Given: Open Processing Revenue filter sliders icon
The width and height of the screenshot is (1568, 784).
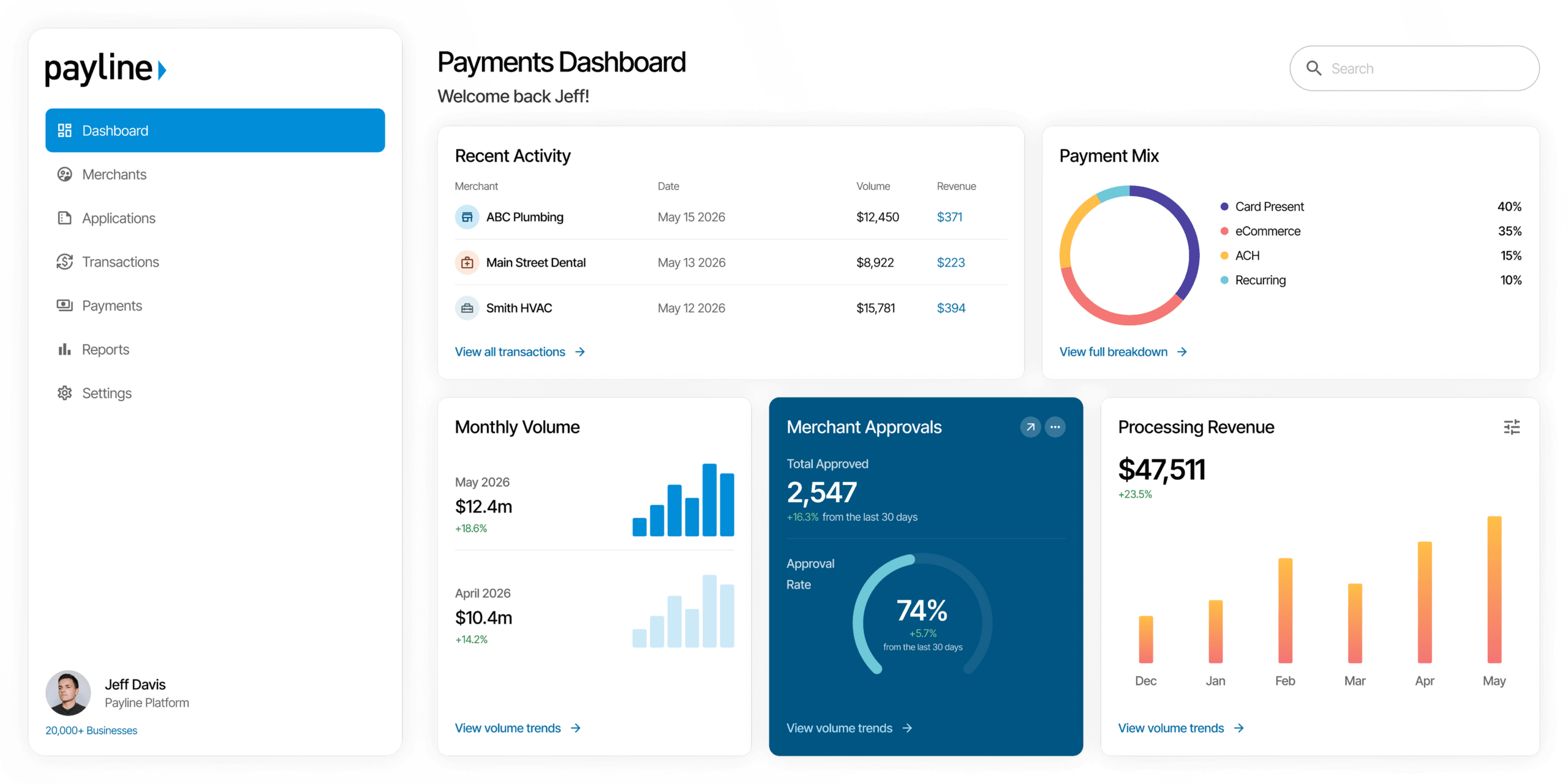Looking at the screenshot, I should (x=1512, y=427).
